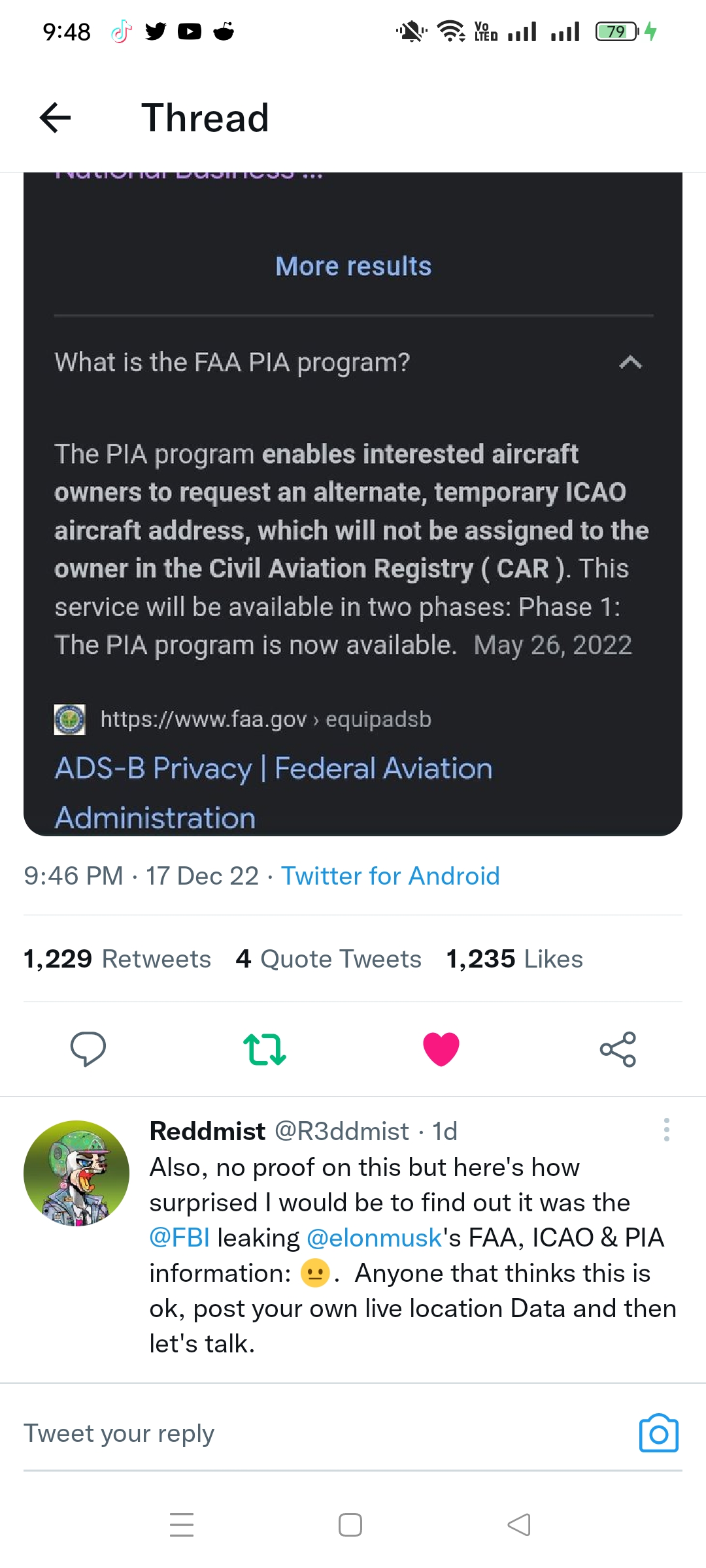Viewport: 706px width, 1568px height.
Task: Tap the Android back triangle button
Action: pos(519,1524)
